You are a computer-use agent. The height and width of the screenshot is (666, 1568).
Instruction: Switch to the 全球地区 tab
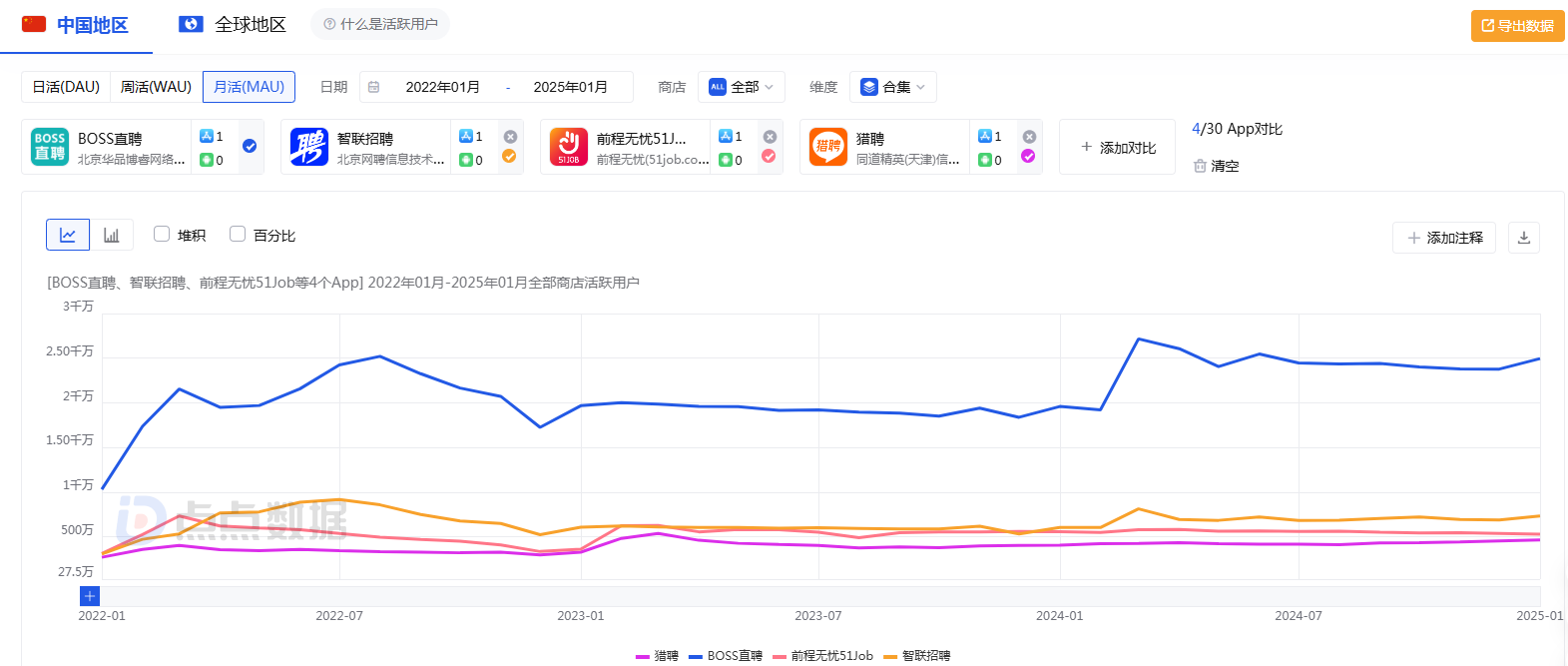point(232,25)
